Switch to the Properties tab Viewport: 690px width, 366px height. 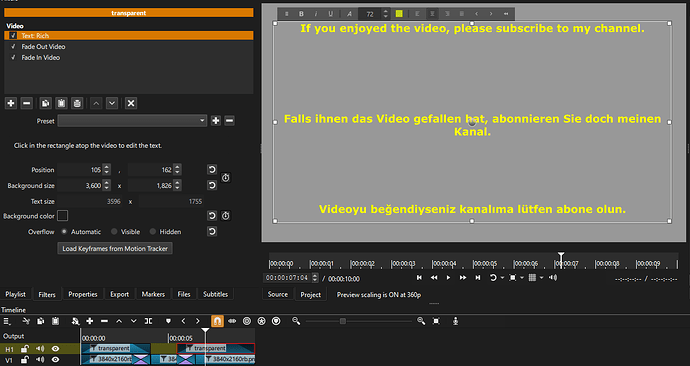tap(83, 294)
